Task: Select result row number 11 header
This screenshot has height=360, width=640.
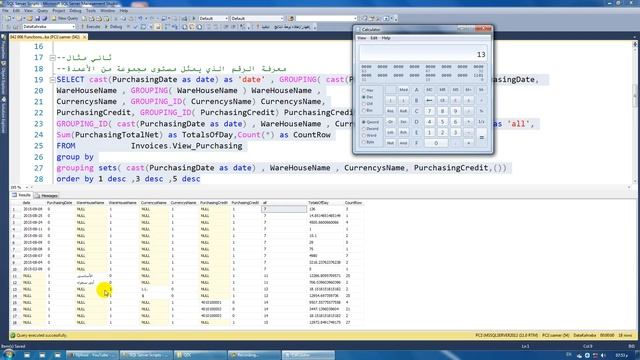Action: tap(15, 276)
